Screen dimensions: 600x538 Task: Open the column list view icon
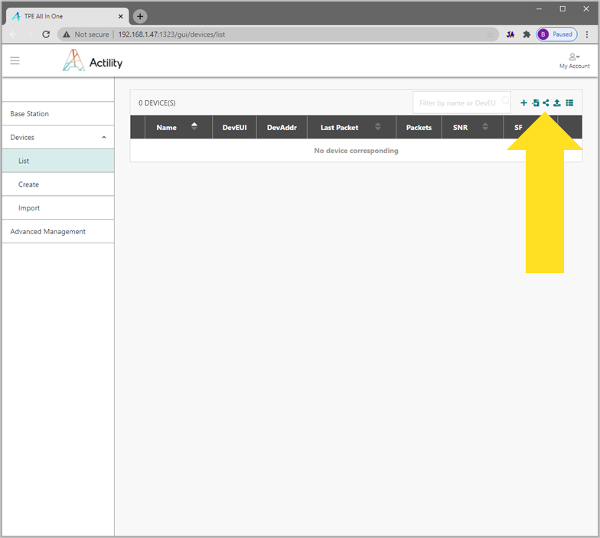click(569, 103)
